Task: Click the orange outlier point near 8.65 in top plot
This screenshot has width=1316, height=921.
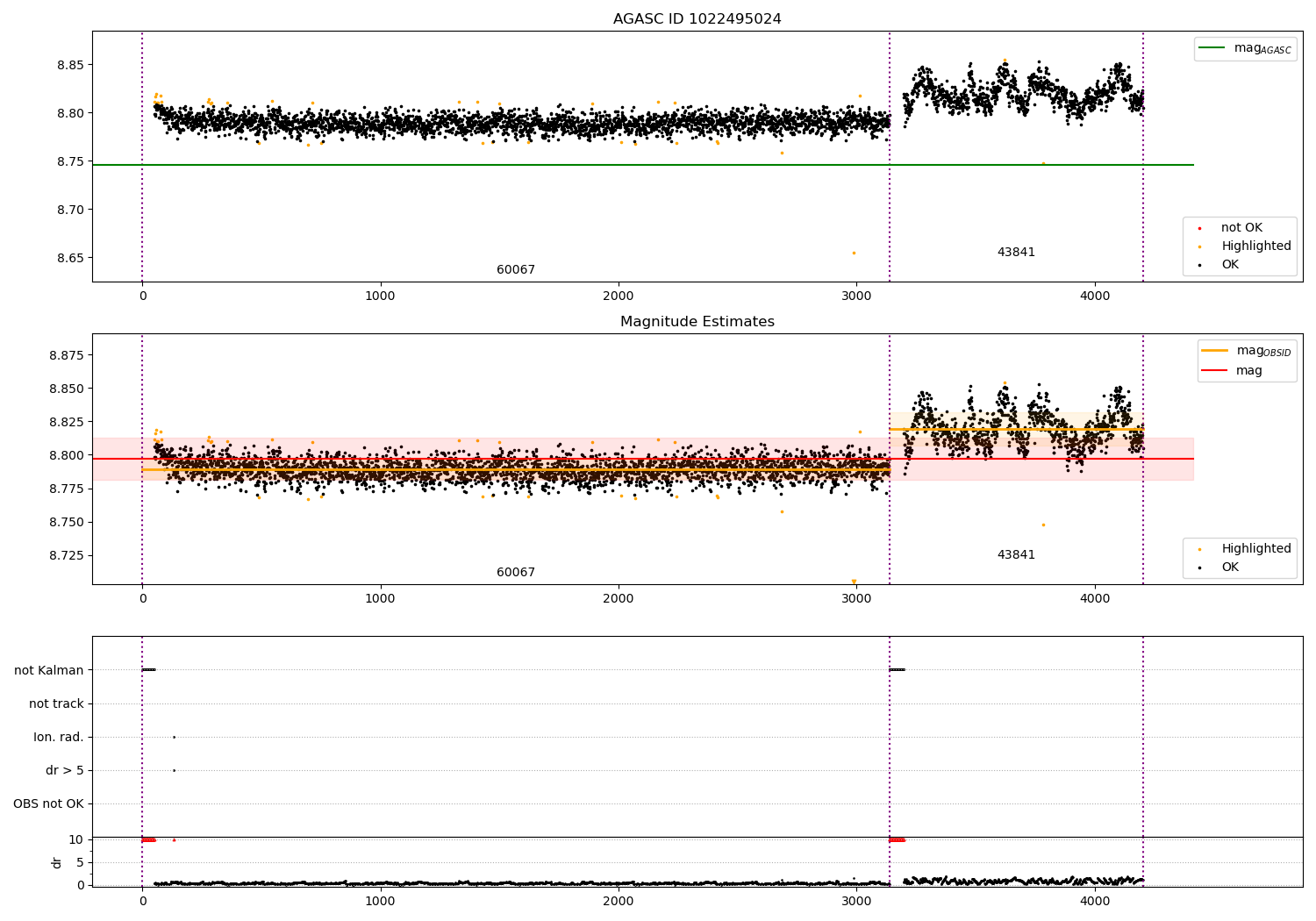Action: [x=854, y=253]
